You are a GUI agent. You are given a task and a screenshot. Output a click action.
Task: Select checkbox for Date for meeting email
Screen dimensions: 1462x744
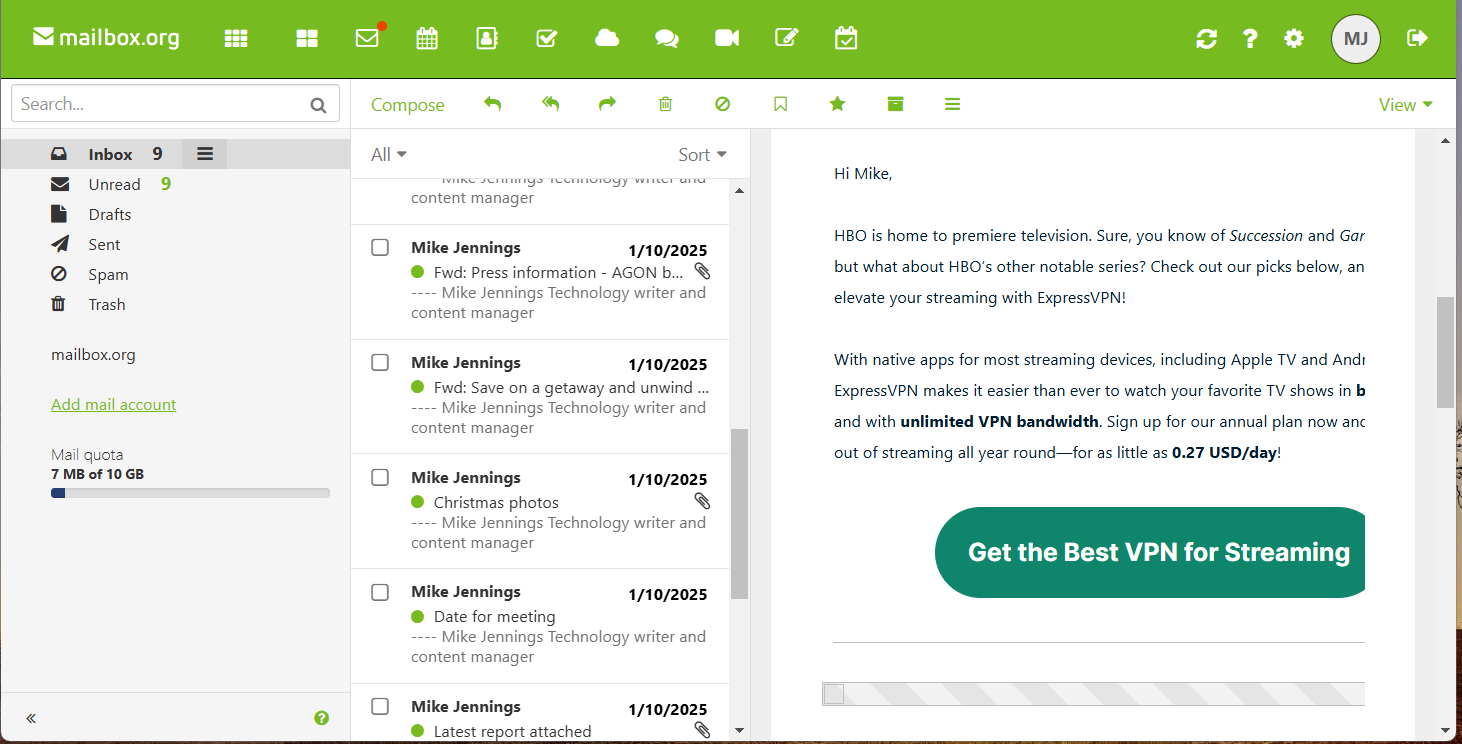[x=380, y=592]
